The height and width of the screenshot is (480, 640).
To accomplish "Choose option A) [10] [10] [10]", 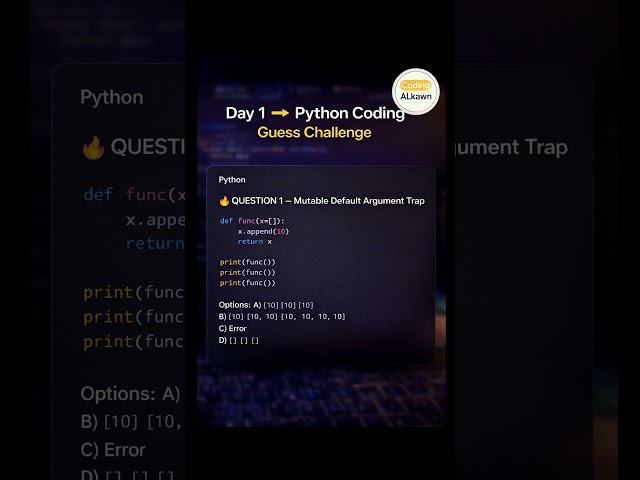I will pyautogui.click(x=283, y=305).
